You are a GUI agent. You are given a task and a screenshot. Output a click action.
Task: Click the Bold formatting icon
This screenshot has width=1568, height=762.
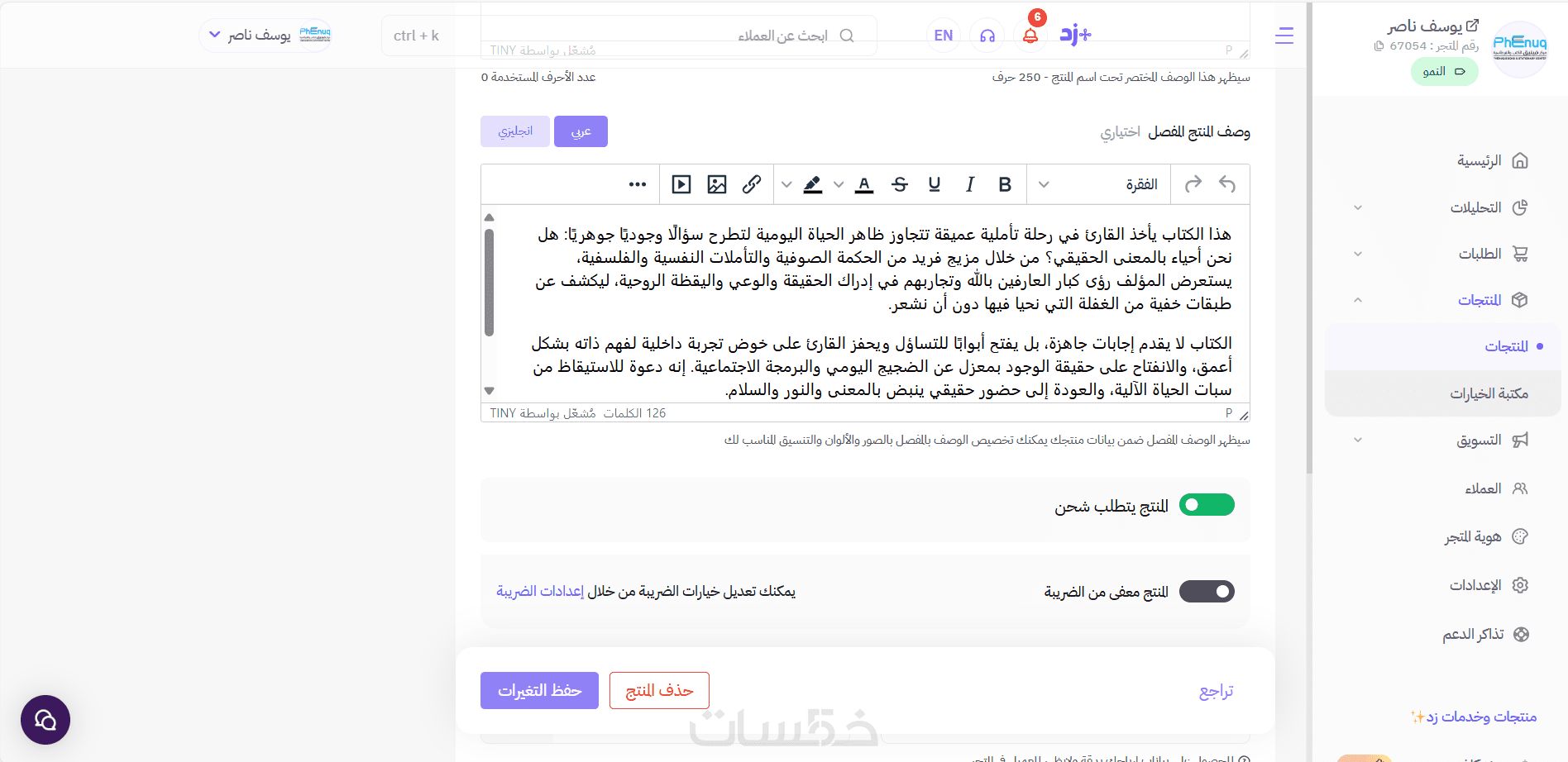pos(1005,184)
